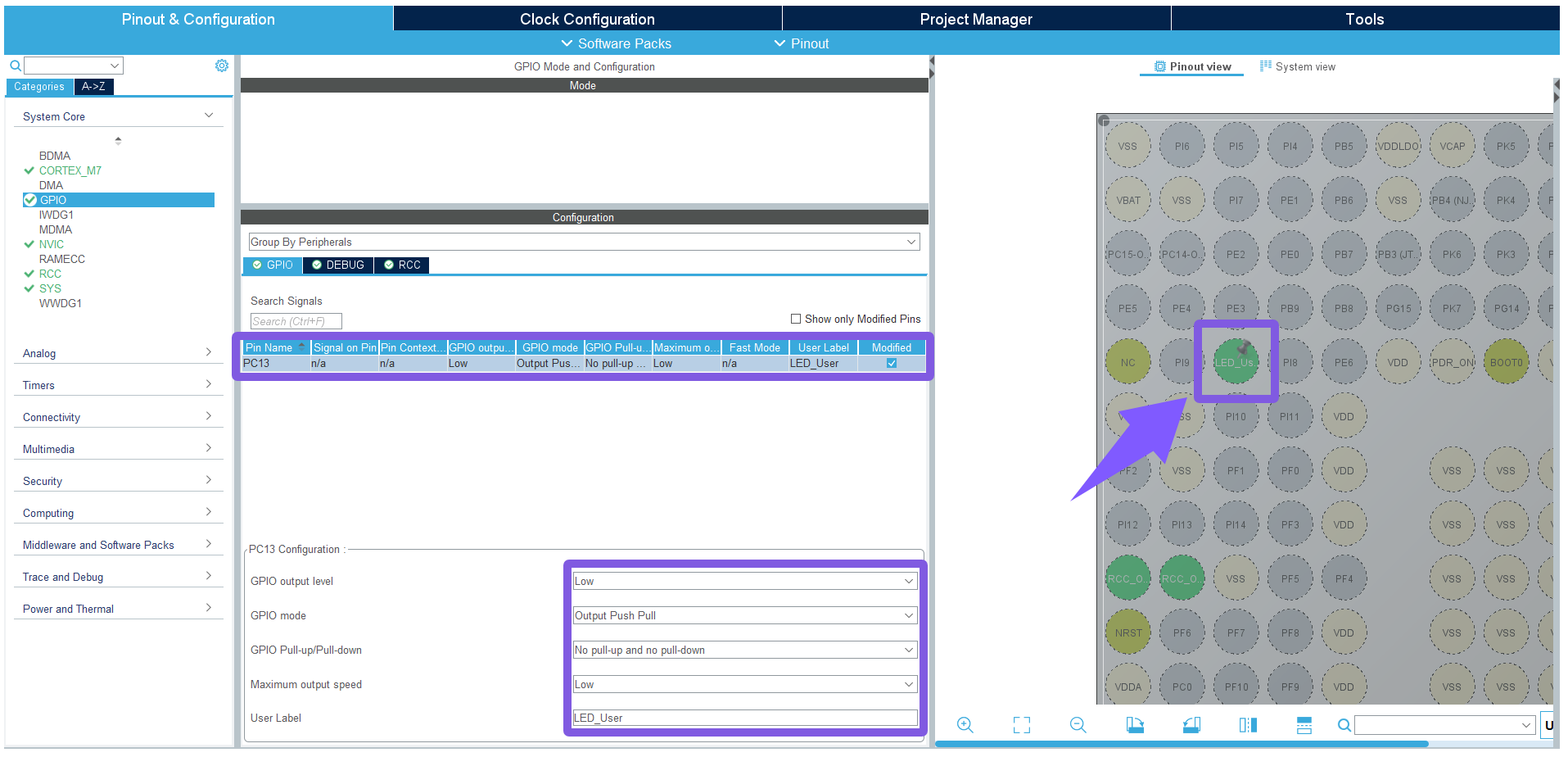Switch to the Clock Configuration tab
This screenshot has height=757, width=1568.
587,19
